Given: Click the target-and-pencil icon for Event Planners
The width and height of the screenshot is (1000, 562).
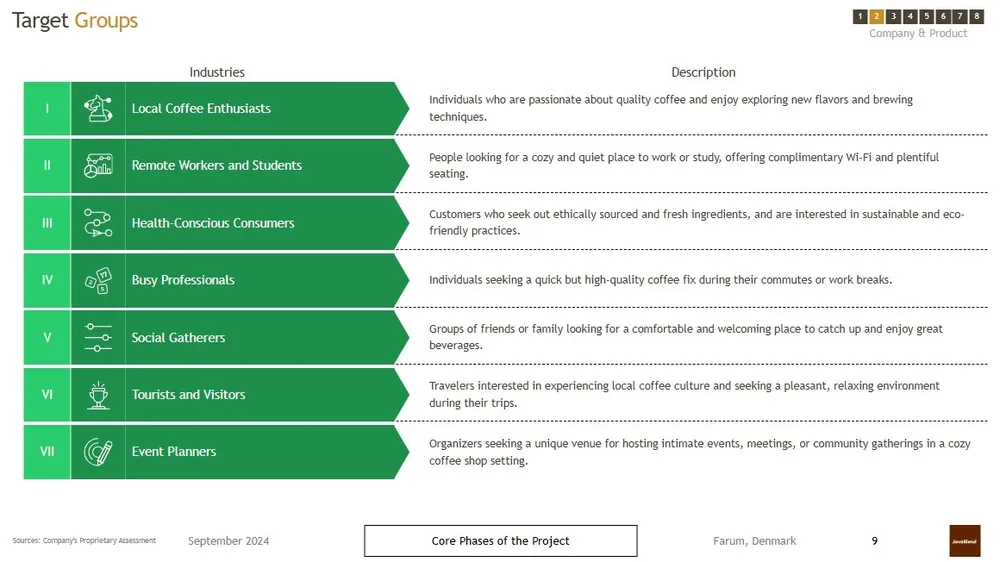Looking at the screenshot, I should click(x=98, y=452).
